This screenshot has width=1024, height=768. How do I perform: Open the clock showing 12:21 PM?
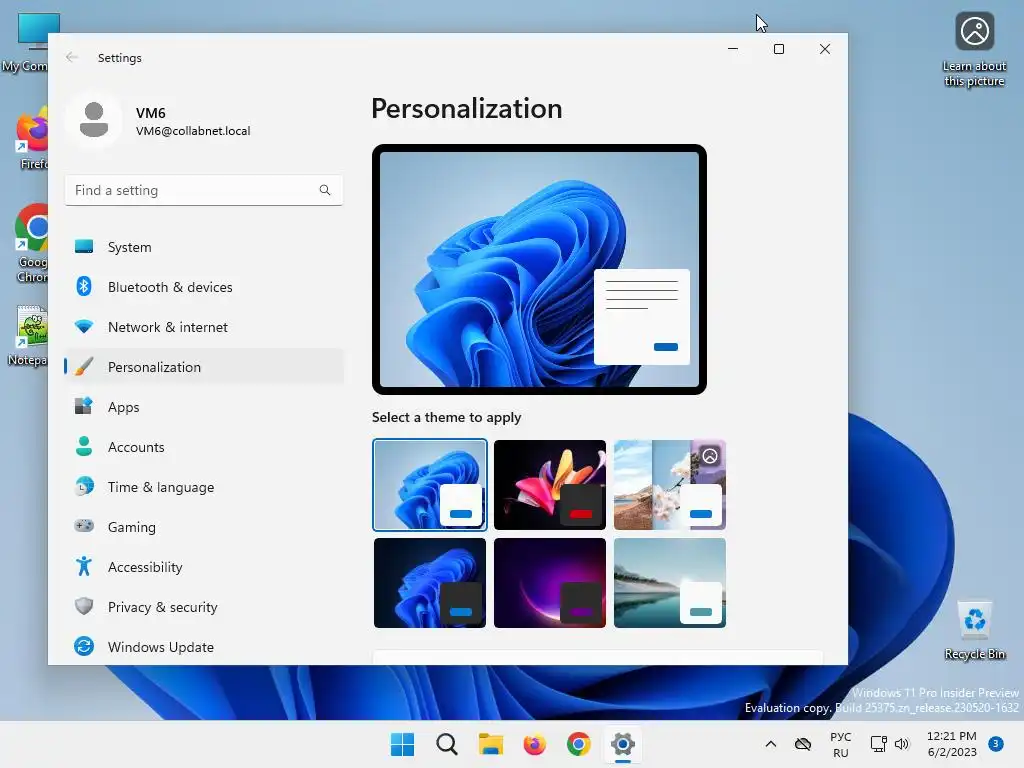(x=952, y=744)
